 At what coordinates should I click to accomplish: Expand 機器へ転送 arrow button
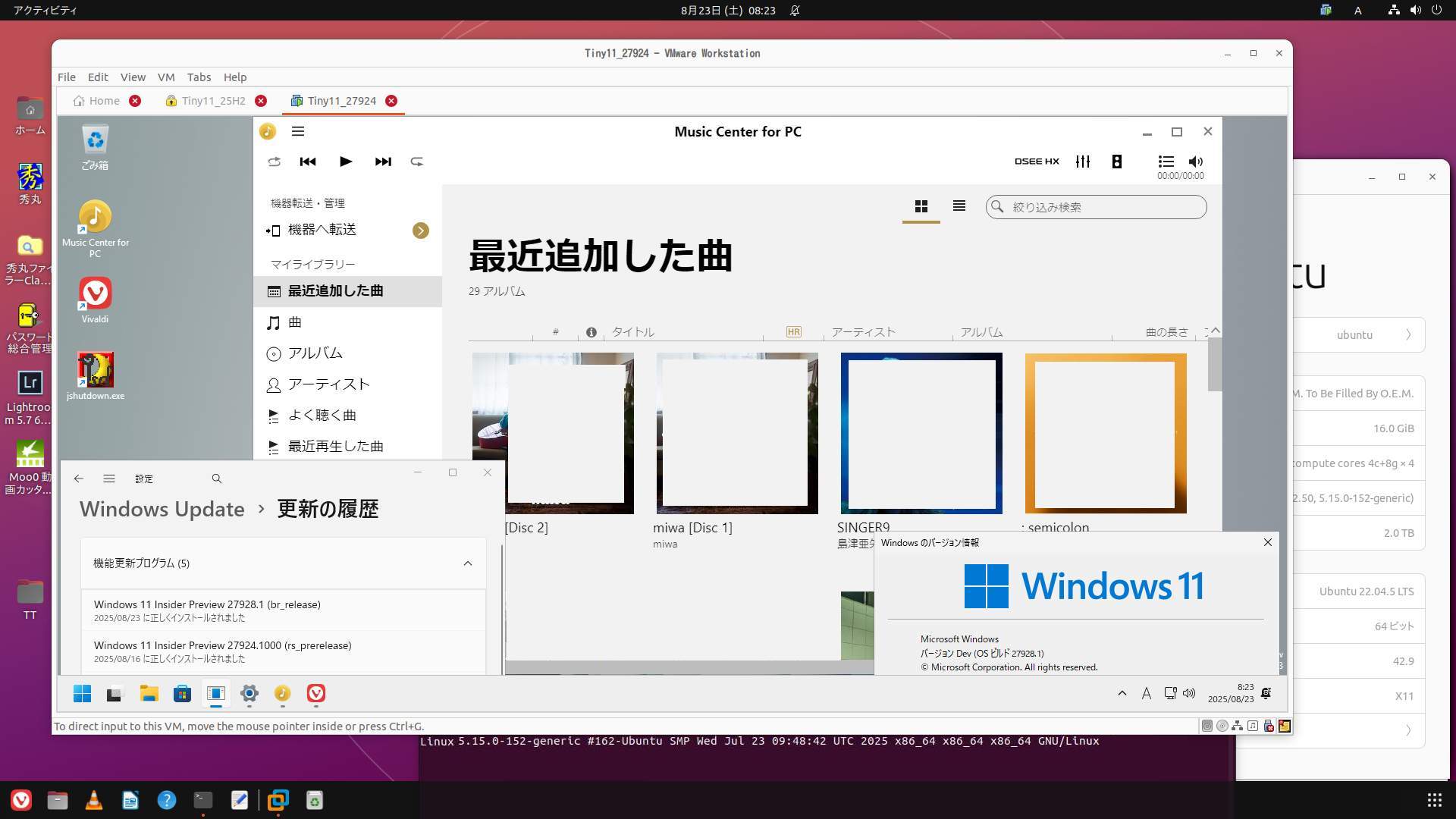(420, 231)
